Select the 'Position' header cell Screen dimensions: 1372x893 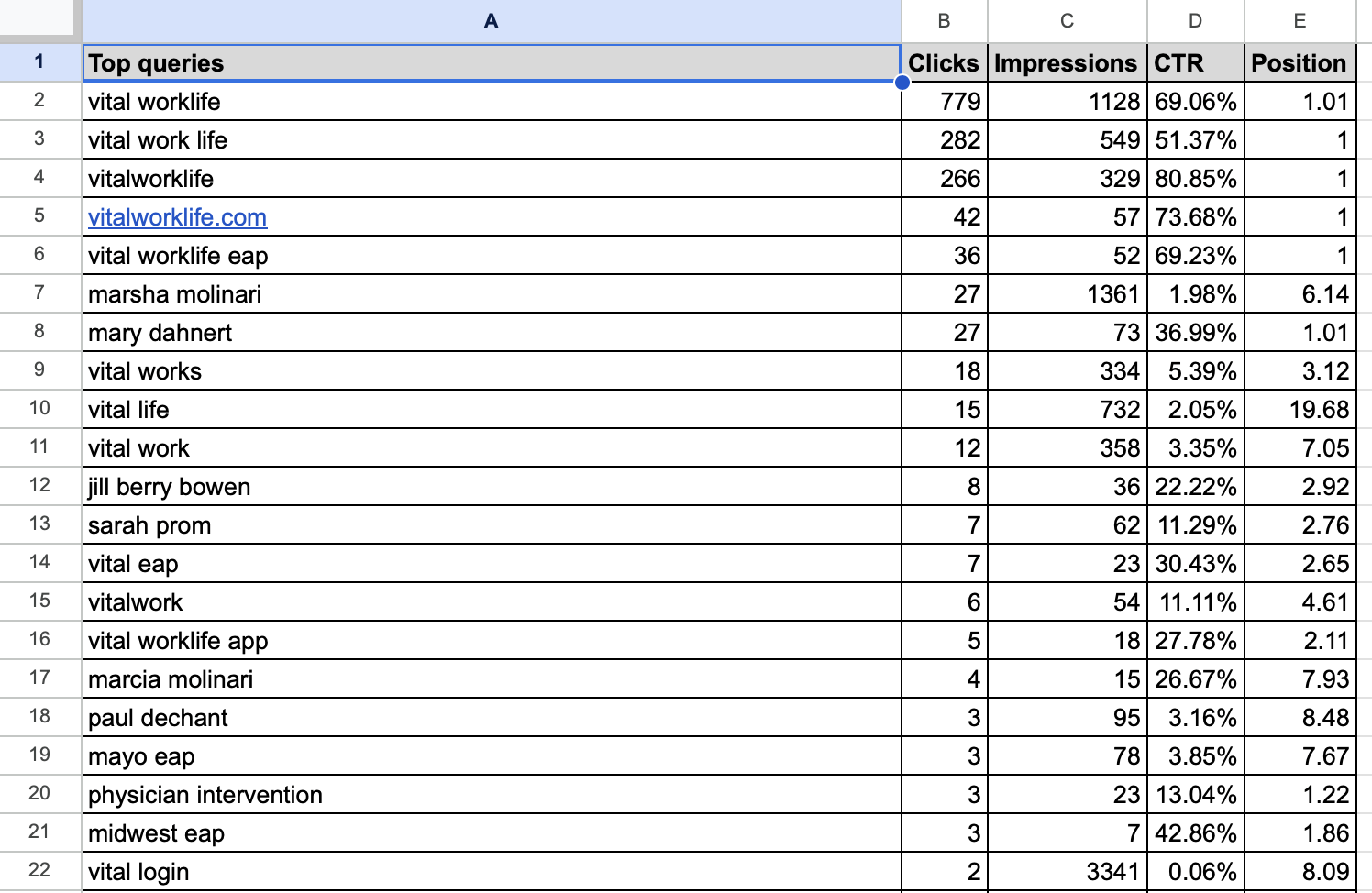[1300, 63]
